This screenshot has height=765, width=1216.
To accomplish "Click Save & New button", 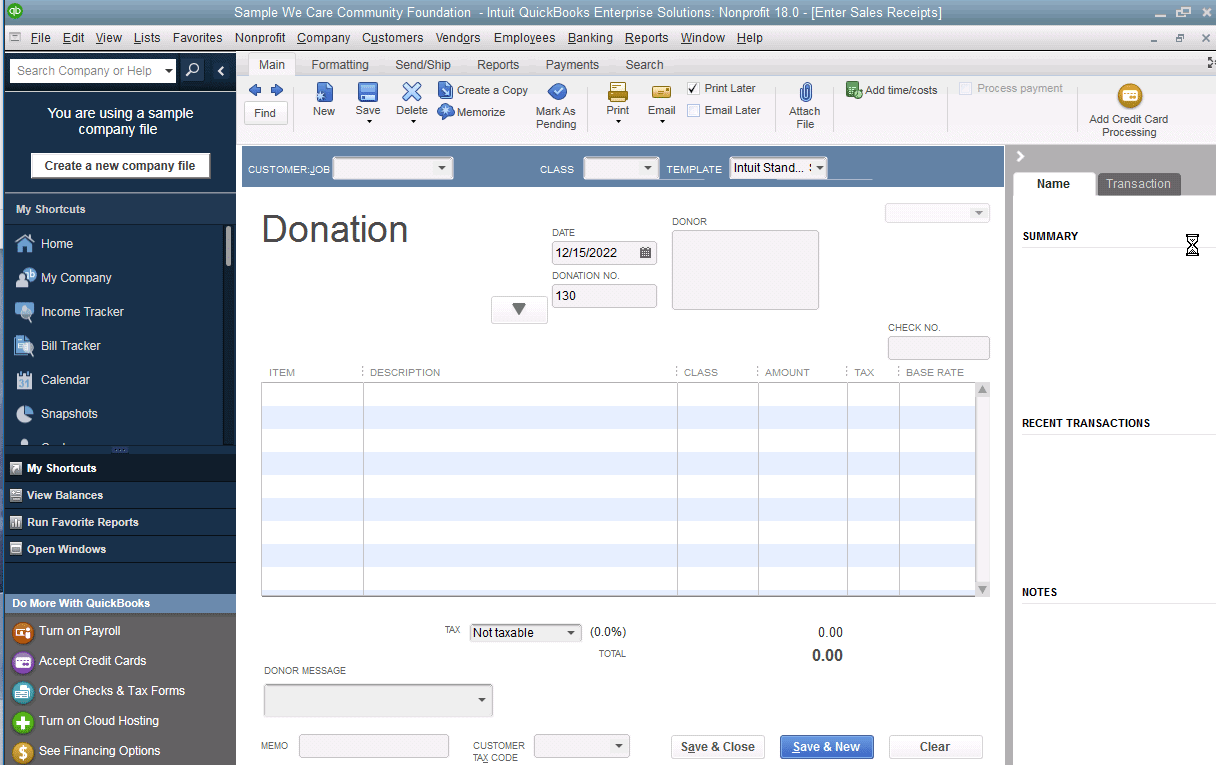I will coord(826,747).
